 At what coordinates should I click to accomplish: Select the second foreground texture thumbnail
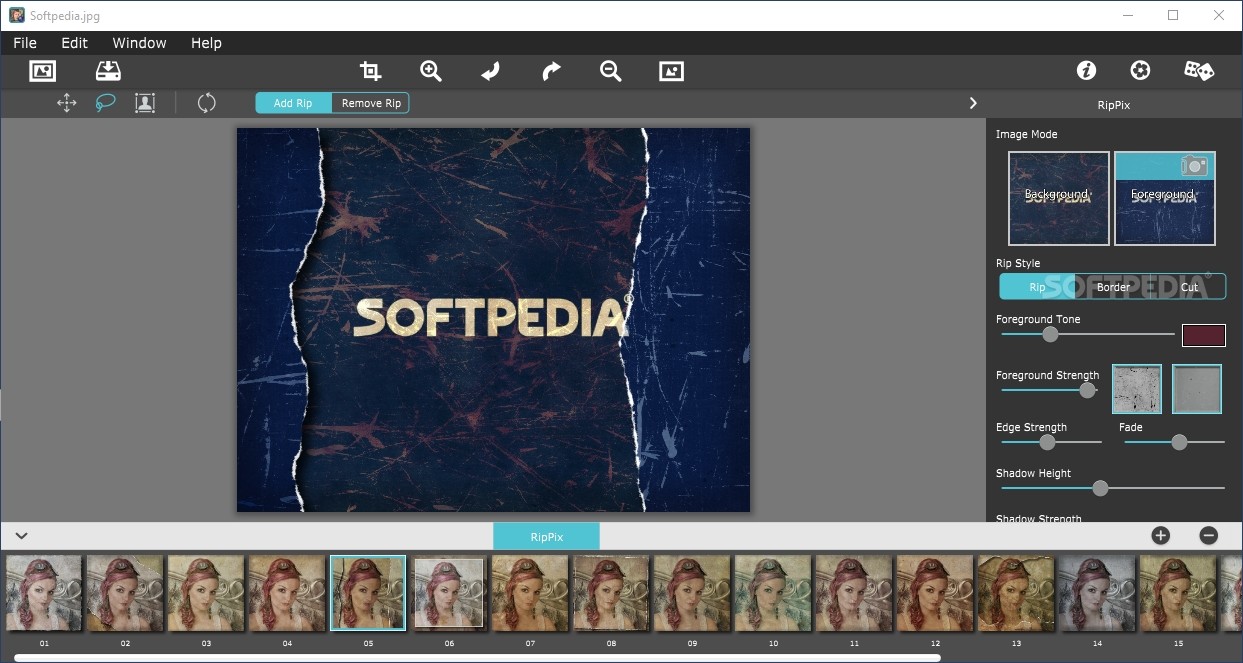pyautogui.click(x=1197, y=389)
